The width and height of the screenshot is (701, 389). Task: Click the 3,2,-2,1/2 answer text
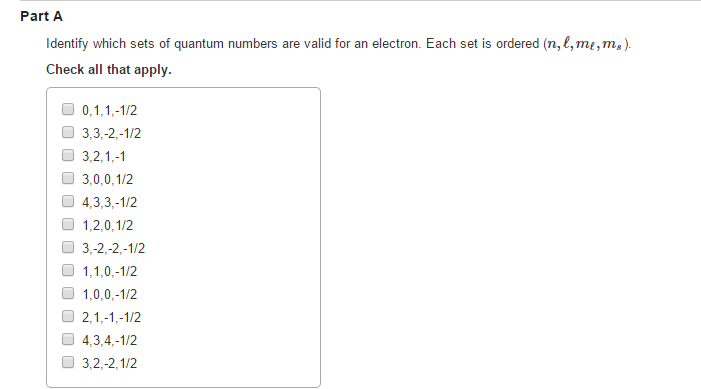pyautogui.click(x=110, y=363)
